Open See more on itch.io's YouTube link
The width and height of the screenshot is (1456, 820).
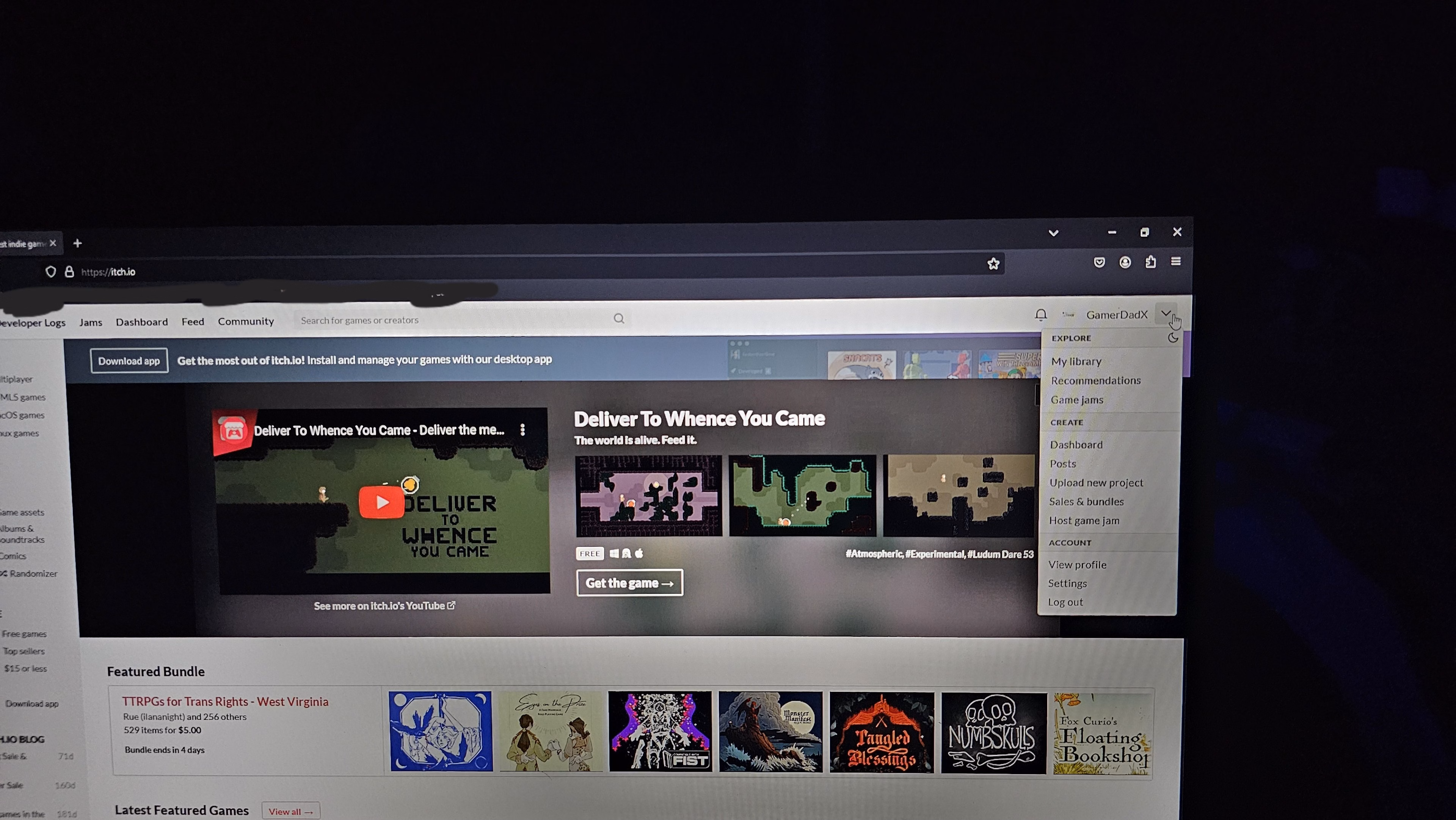[384, 606]
